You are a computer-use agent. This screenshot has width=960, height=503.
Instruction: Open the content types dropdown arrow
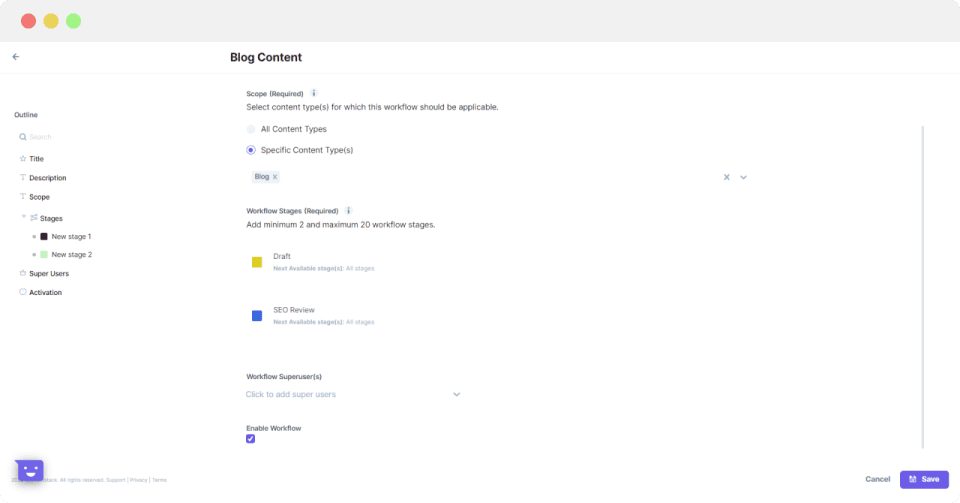pyautogui.click(x=743, y=177)
